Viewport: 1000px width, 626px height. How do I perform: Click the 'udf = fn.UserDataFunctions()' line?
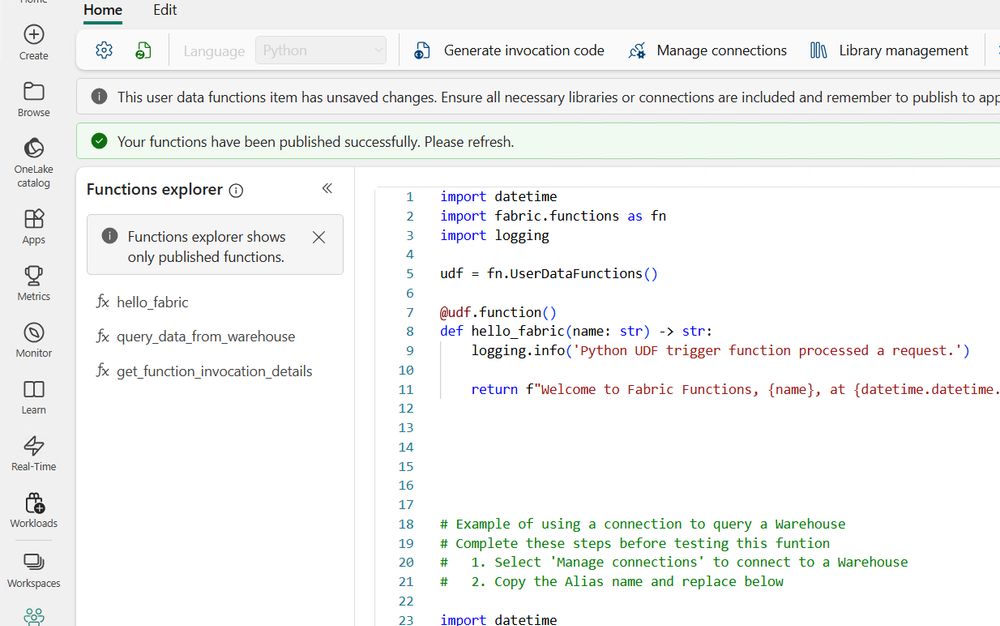[x=548, y=273]
